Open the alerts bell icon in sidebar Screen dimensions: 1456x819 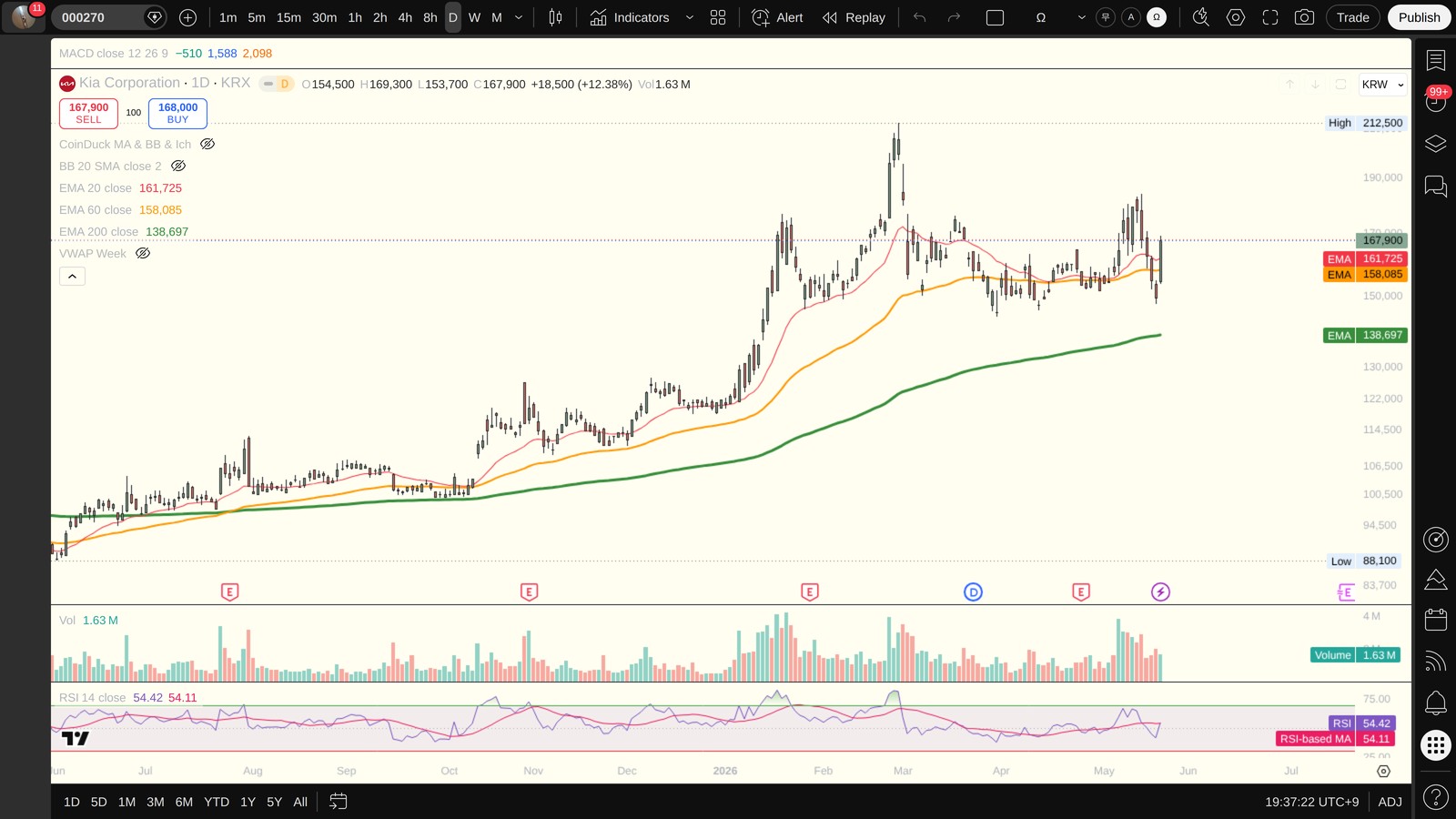tap(1436, 703)
